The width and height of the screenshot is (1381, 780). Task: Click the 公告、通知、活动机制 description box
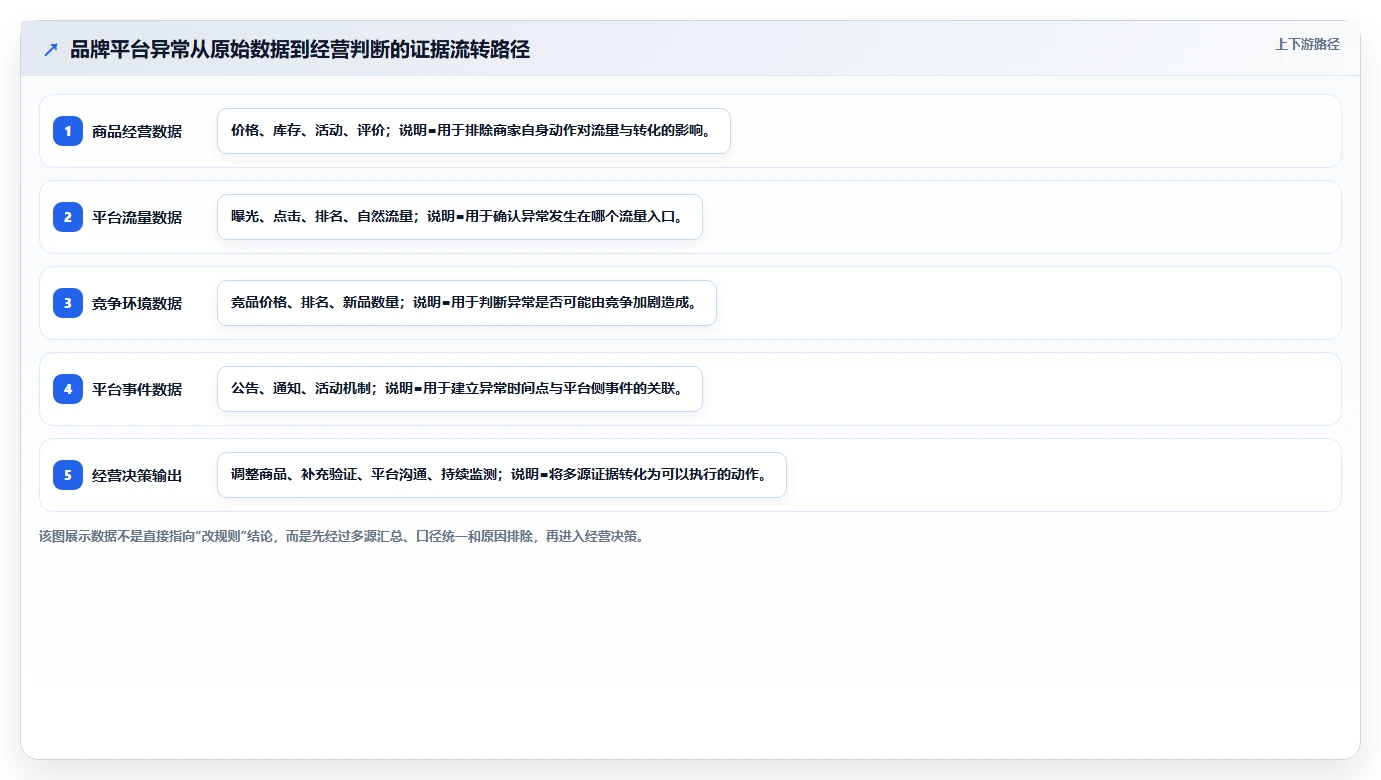pyautogui.click(x=460, y=389)
